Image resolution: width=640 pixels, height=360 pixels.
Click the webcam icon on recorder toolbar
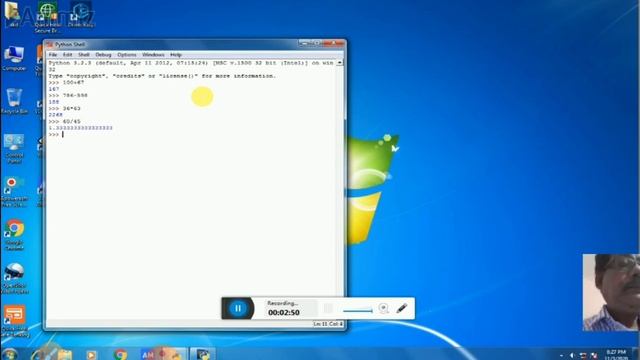383,308
